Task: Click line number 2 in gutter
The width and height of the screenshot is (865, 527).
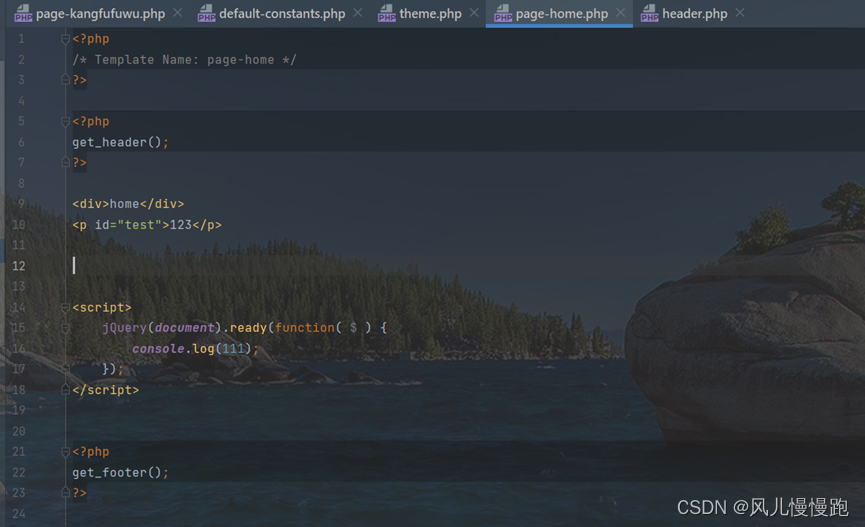Action: click(x=21, y=60)
